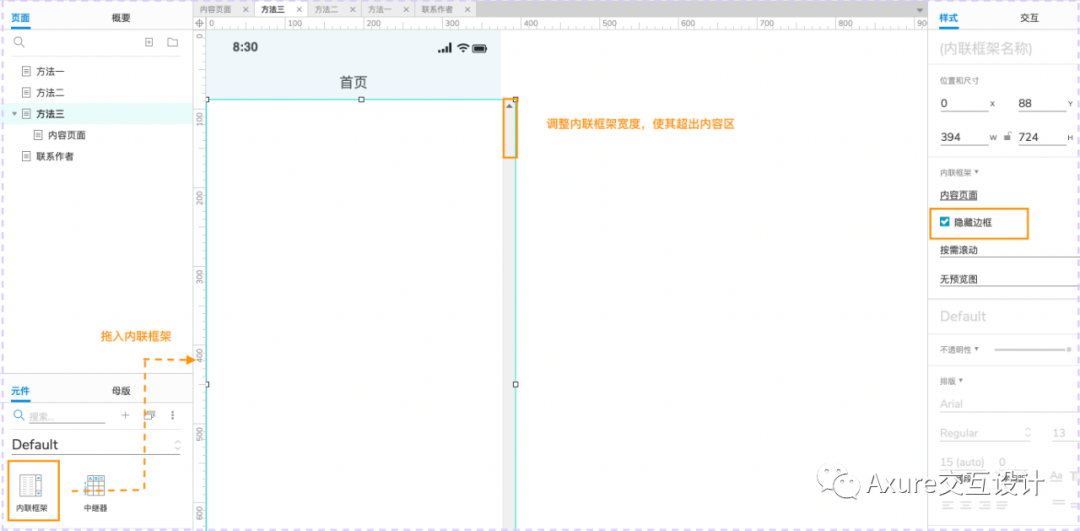Switch to the 元件 widgets tab
The height and width of the screenshot is (531, 1080).
[x=21, y=391]
